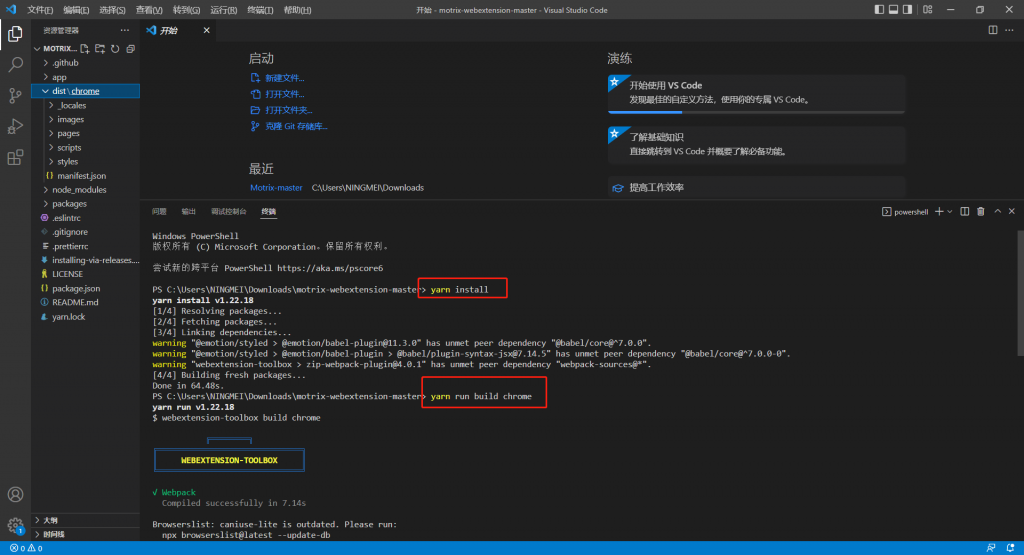1024x555 pixels.
Task: Open yarn.lock in the explorer
Action: (x=86, y=317)
